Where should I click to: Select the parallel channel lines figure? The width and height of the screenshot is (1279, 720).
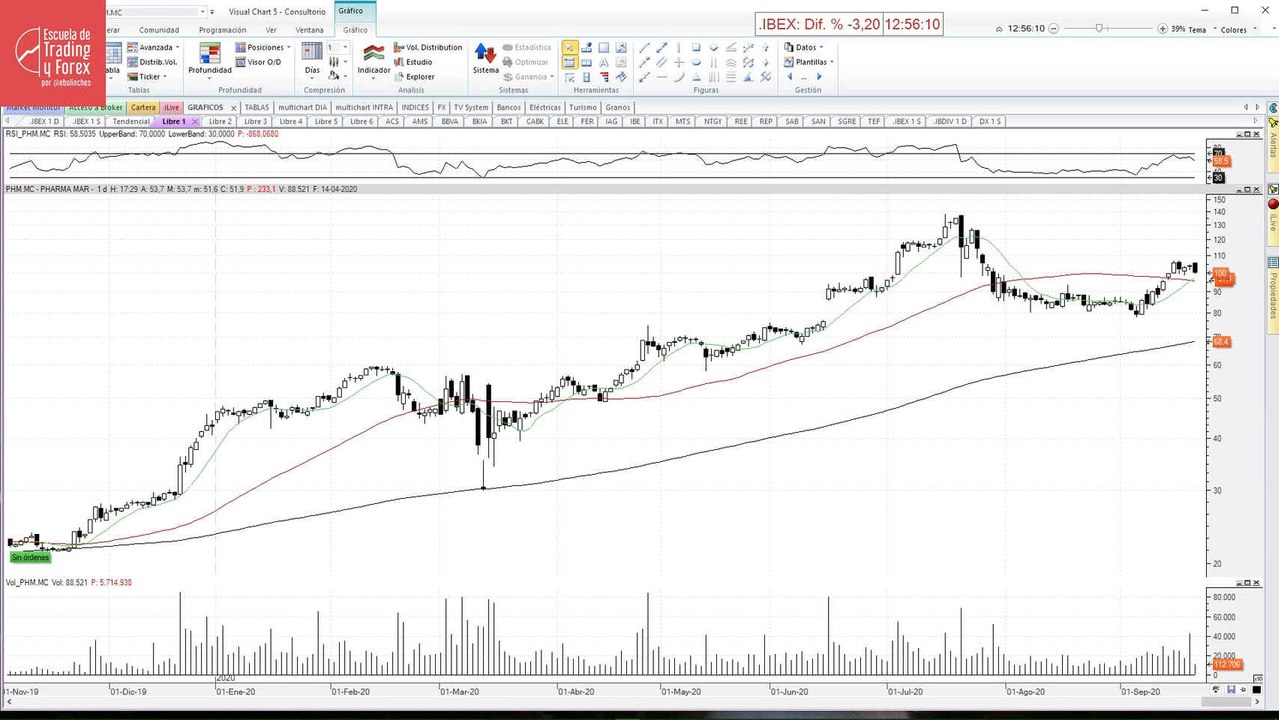tap(662, 62)
